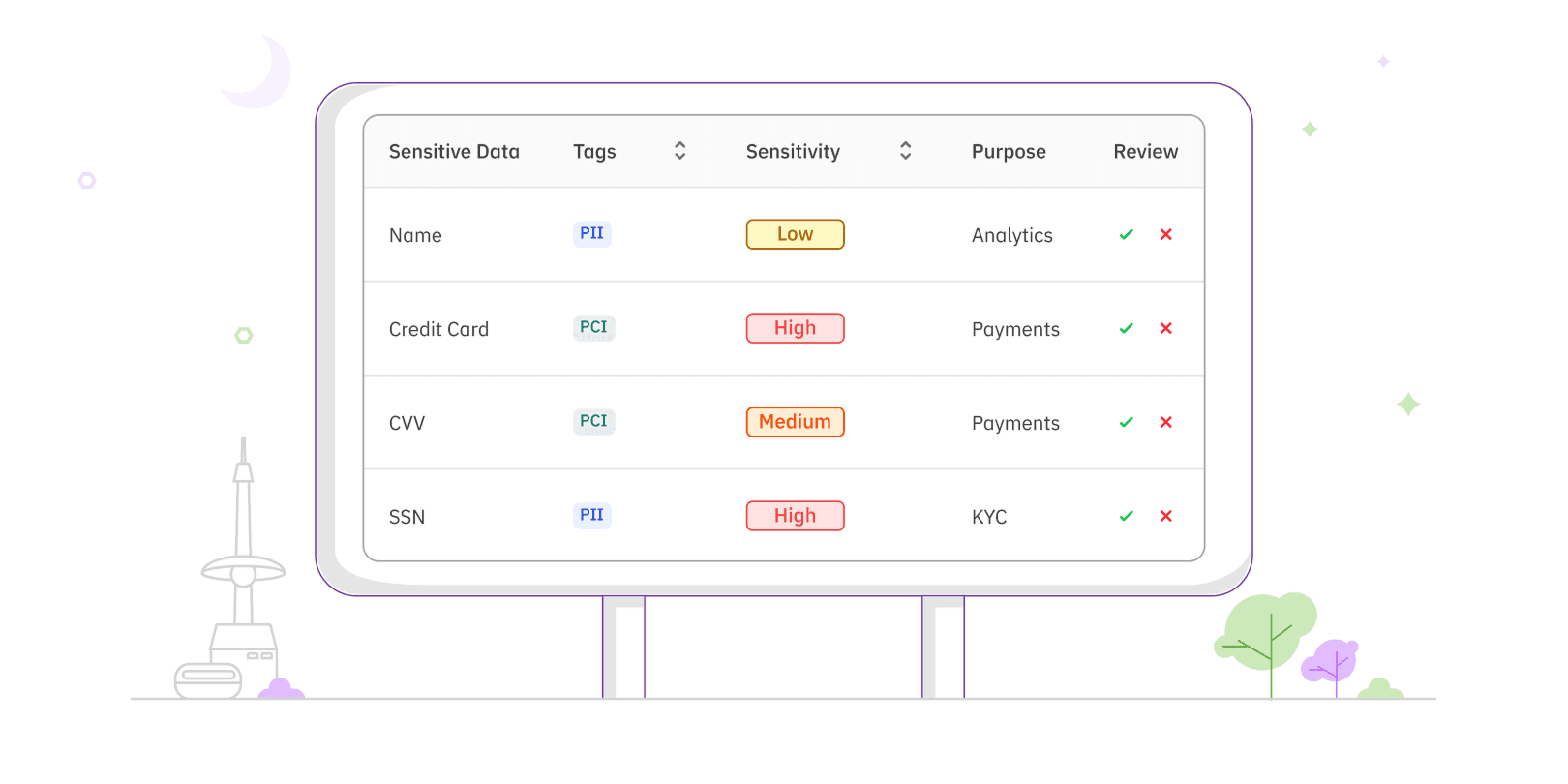This screenshot has height=784, width=1568.
Task: Open High sensitivity badge for Credit Card
Action: coord(795,328)
